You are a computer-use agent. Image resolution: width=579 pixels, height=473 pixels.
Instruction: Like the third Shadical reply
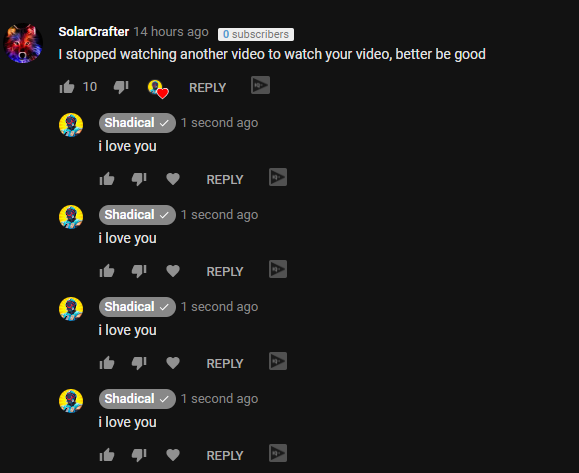coord(107,363)
